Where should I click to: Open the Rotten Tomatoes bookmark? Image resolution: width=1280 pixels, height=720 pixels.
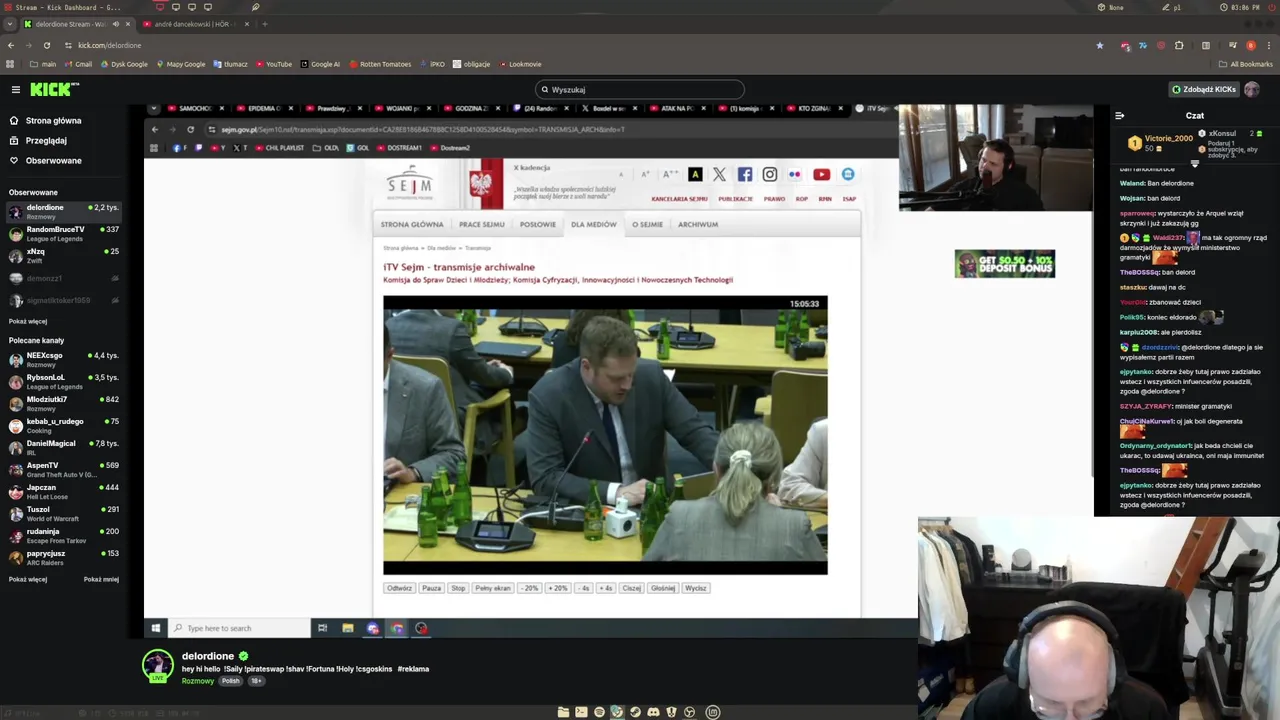coord(380,64)
